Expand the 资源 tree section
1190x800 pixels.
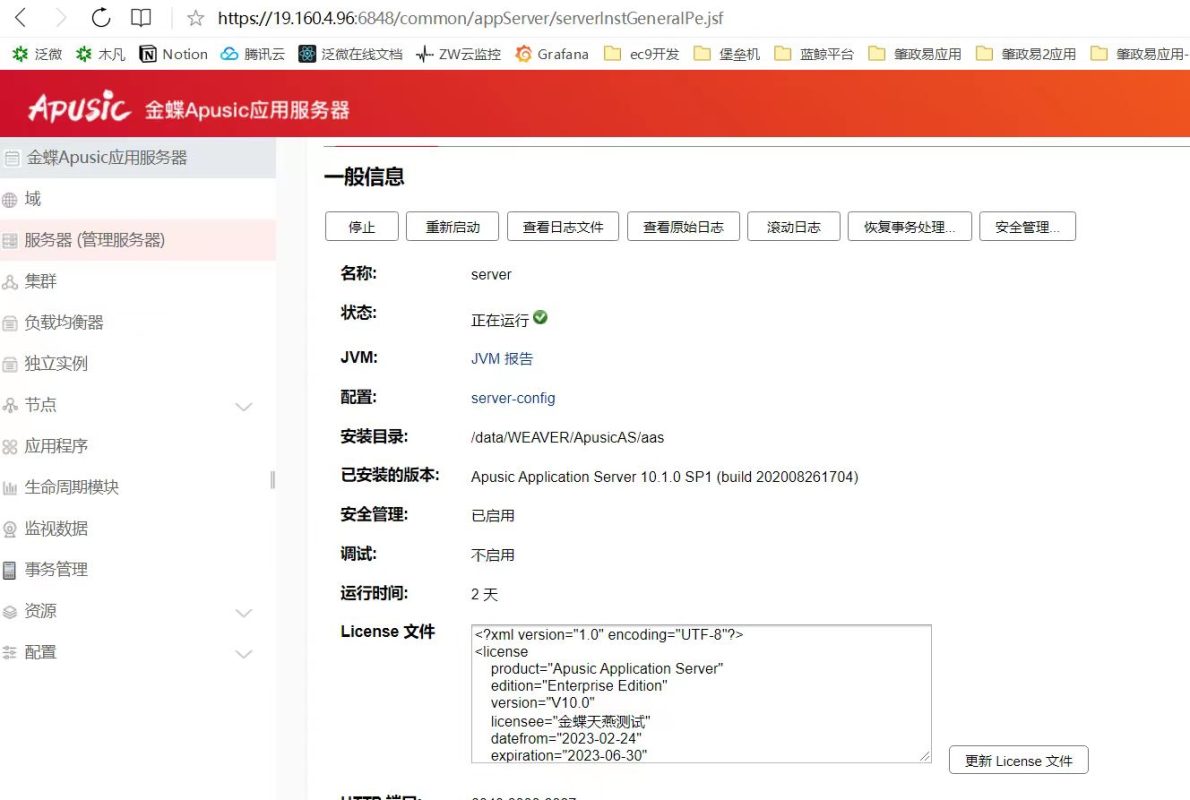point(243,612)
